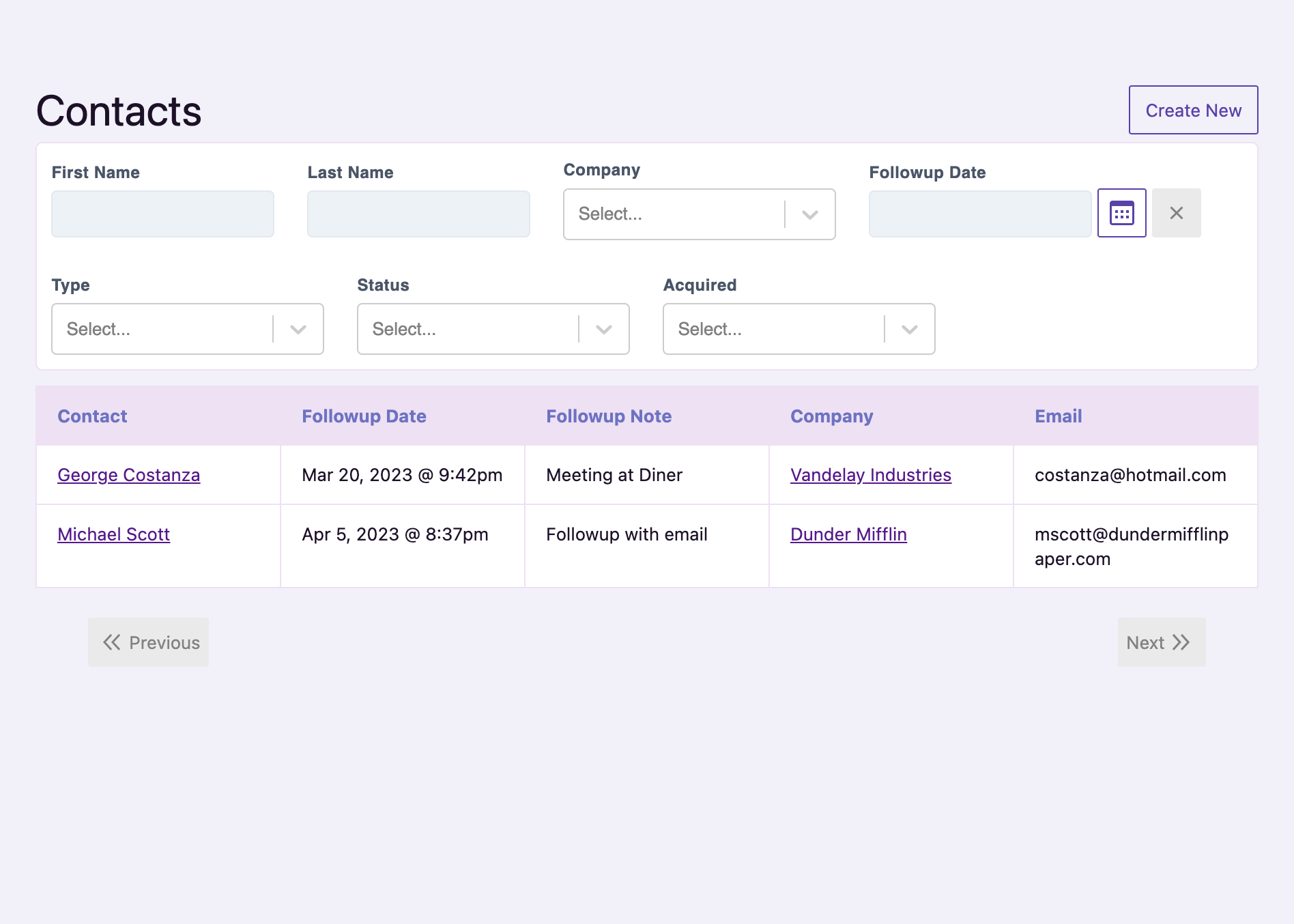
Task: Open Michael Scott's contact record
Action: coord(113,534)
